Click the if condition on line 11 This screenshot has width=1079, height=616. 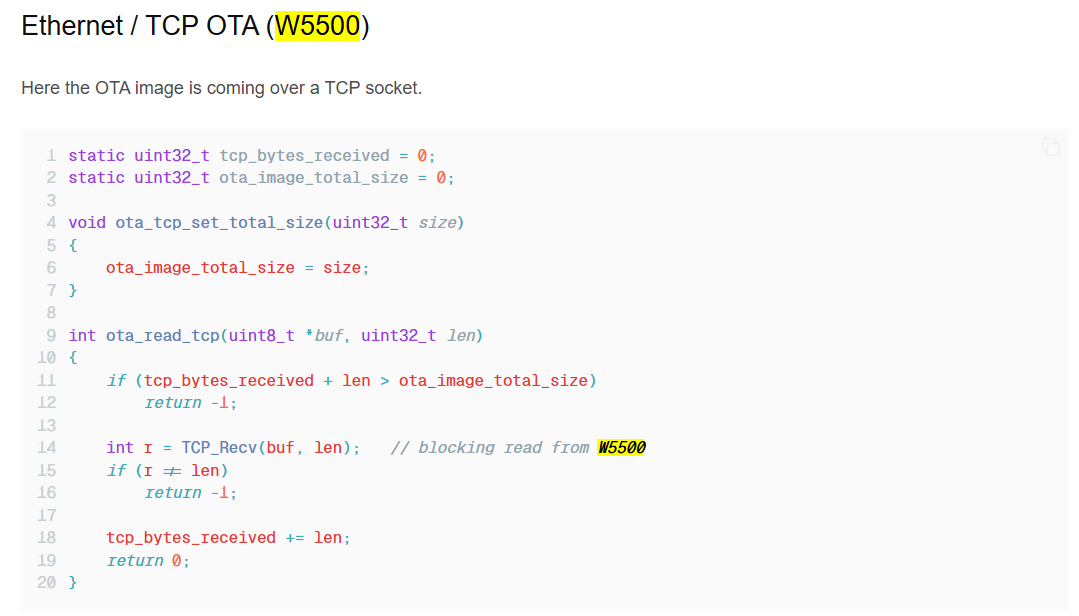[370, 381]
